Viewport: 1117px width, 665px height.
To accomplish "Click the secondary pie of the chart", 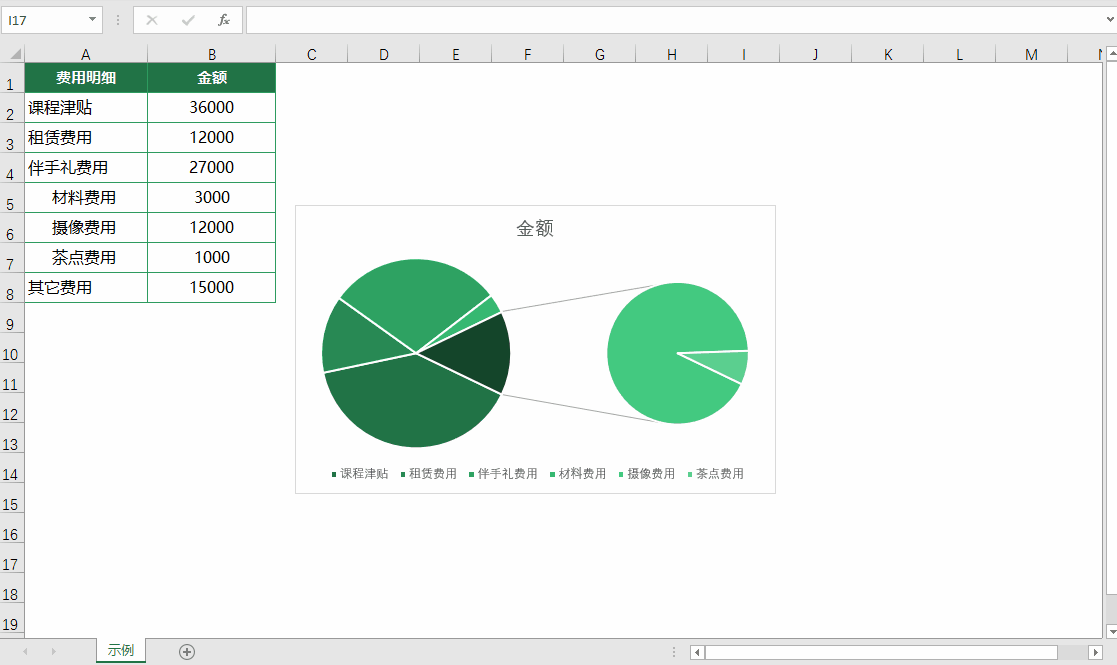I will [x=677, y=353].
